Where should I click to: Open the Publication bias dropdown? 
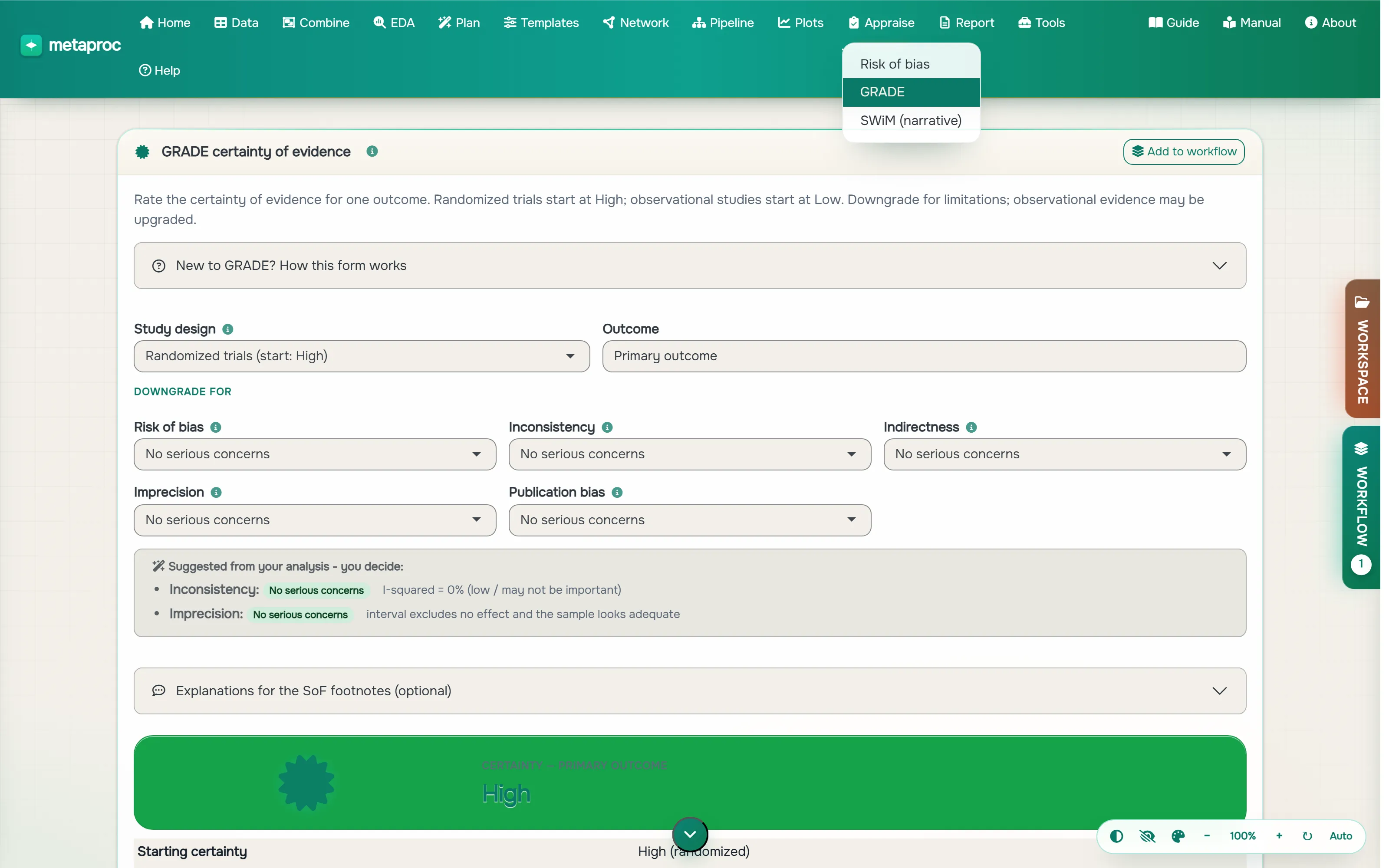pos(689,520)
